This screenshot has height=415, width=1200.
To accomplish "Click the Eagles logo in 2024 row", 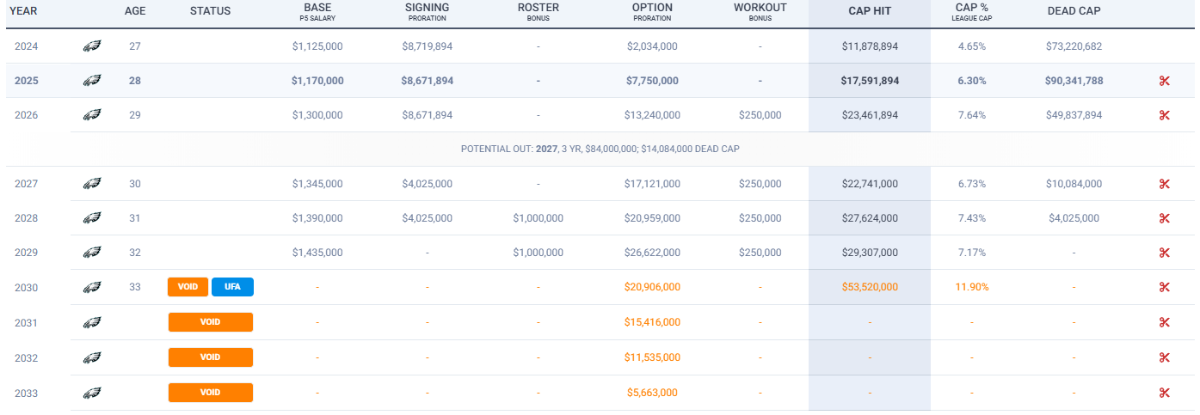I will (92, 46).
